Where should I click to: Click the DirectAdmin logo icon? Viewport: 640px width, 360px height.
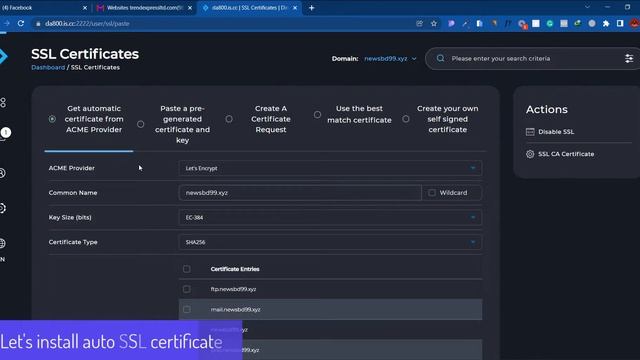[x=4, y=56]
